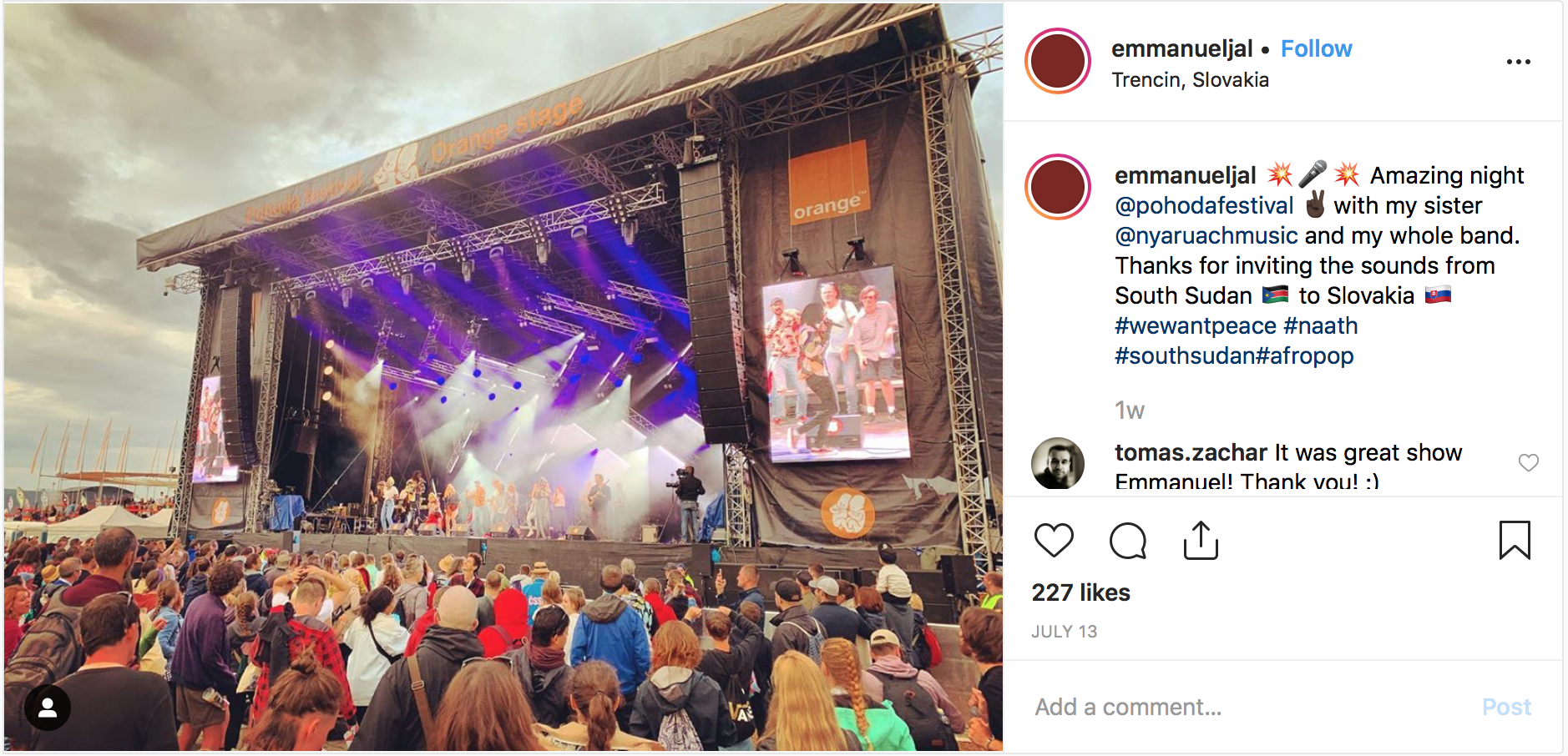
Task: Show tagged people icon on photo
Action: [x=48, y=708]
